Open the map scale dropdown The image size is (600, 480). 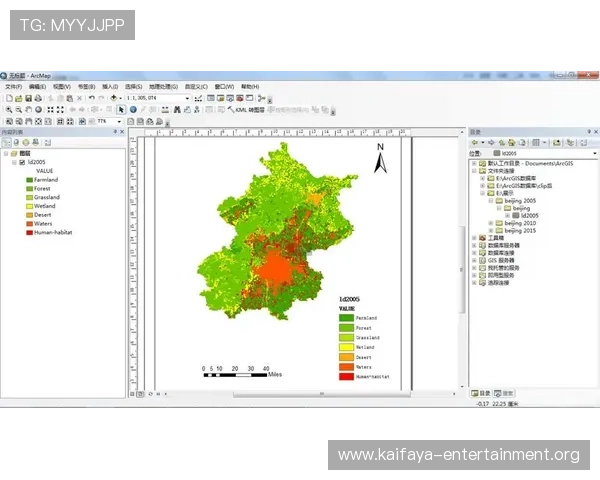[188, 98]
